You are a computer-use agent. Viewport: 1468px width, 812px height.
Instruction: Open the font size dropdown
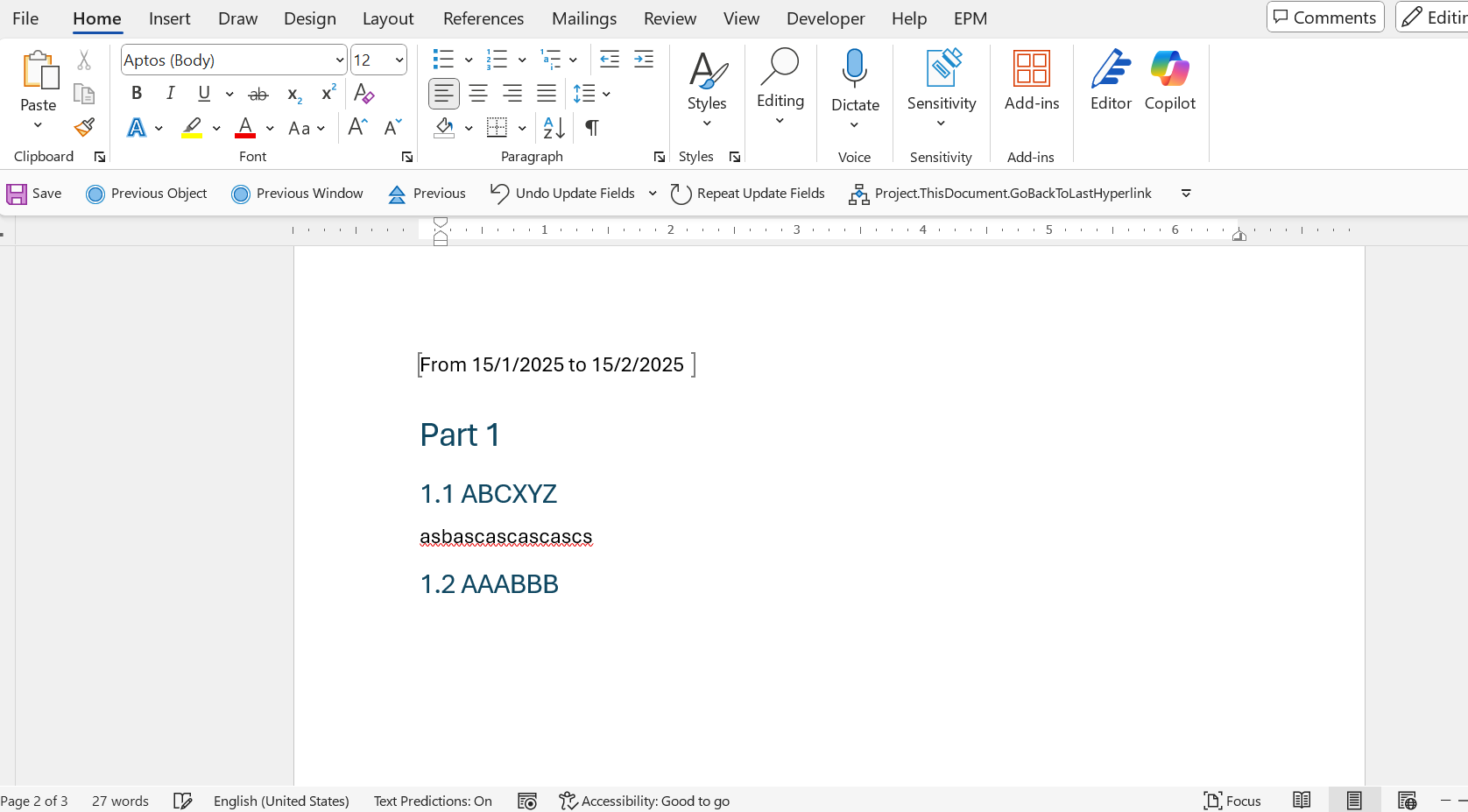[x=399, y=60]
